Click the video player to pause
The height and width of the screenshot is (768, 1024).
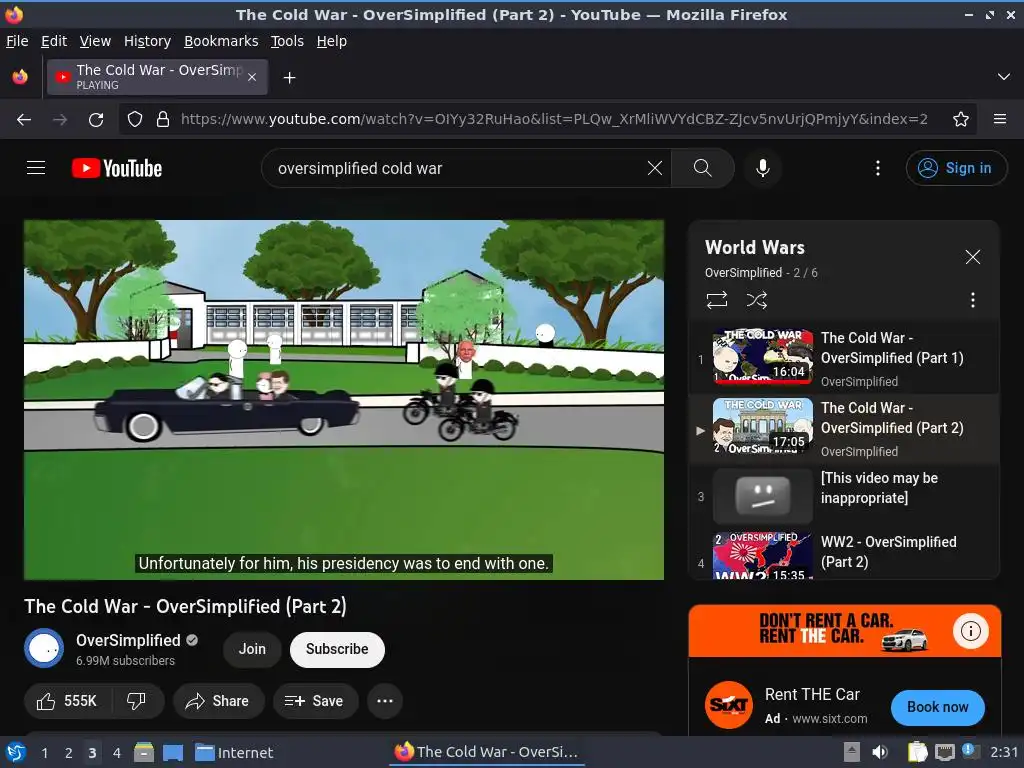click(x=344, y=399)
